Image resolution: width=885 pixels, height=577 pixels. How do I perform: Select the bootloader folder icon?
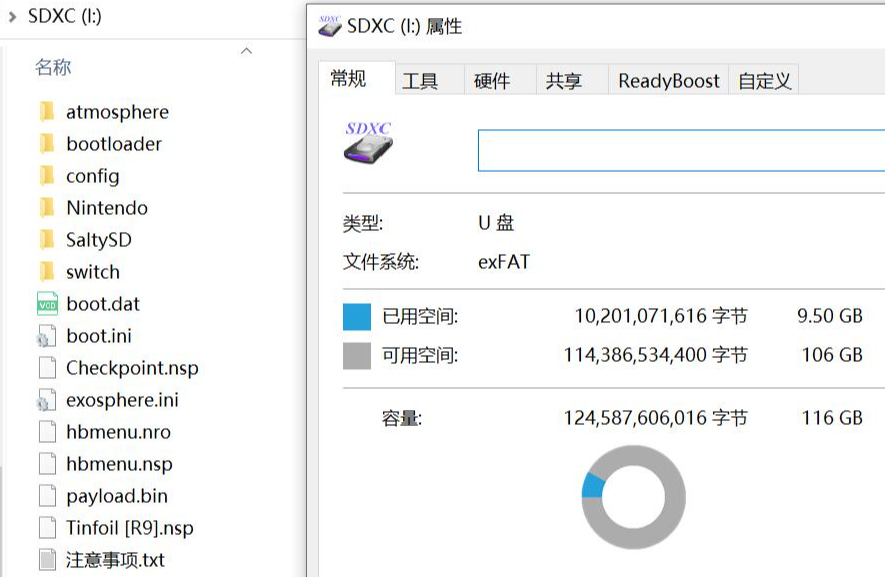[x=46, y=144]
